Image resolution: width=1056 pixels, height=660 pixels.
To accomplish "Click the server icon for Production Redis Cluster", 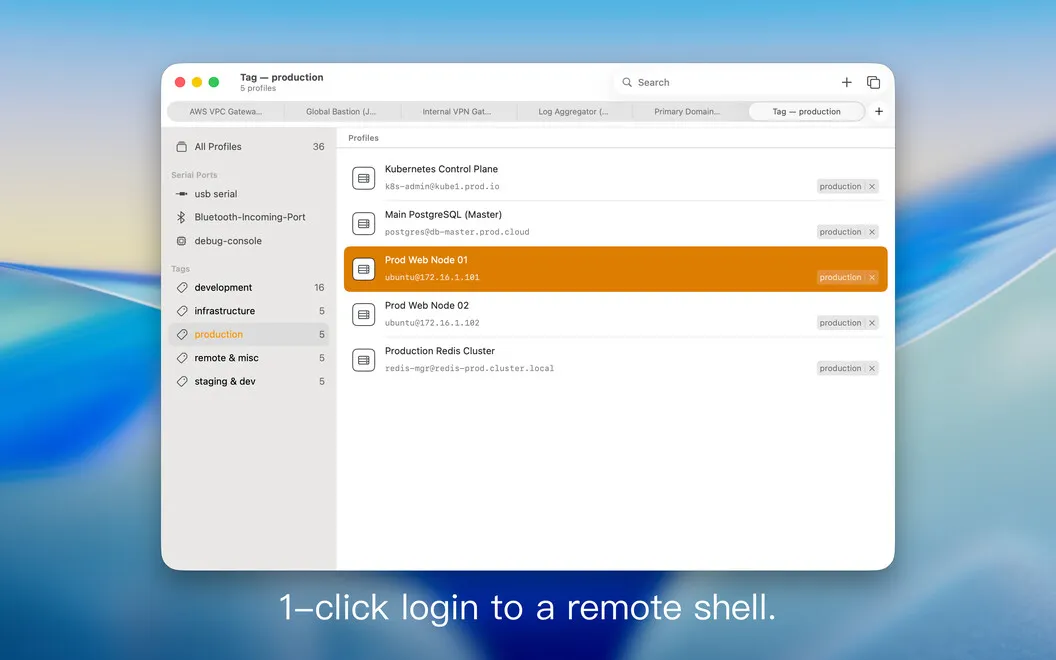I will [x=364, y=360].
